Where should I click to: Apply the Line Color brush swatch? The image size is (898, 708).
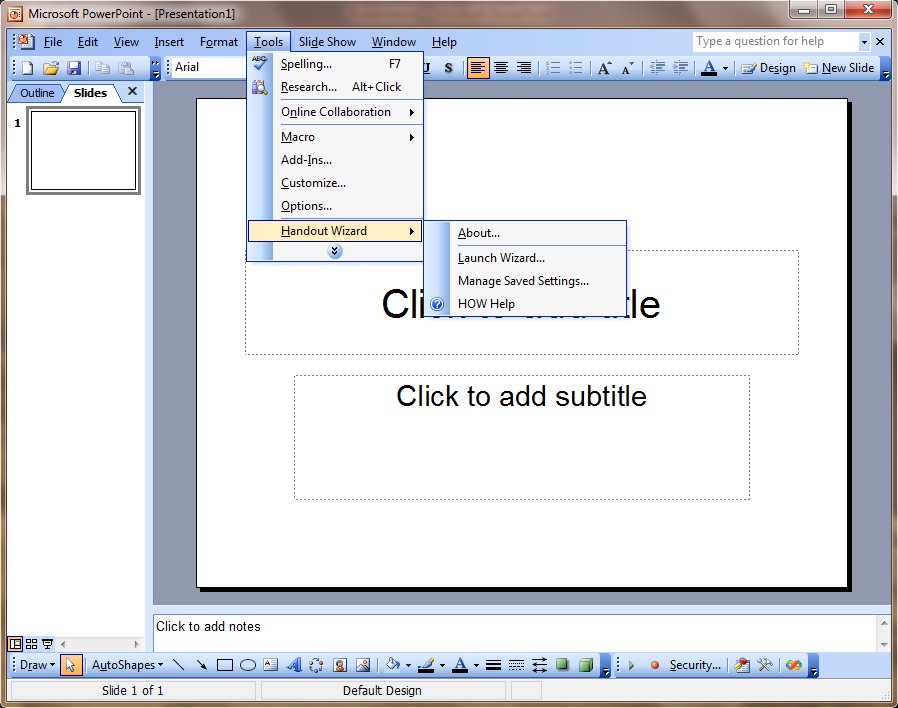426,664
